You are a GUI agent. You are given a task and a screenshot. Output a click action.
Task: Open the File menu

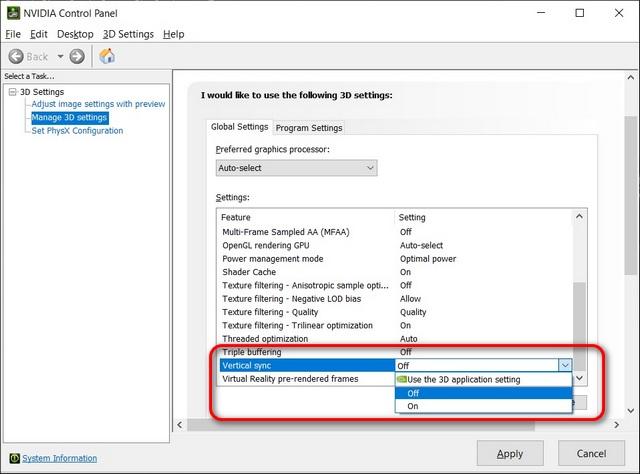click(13, 34)
